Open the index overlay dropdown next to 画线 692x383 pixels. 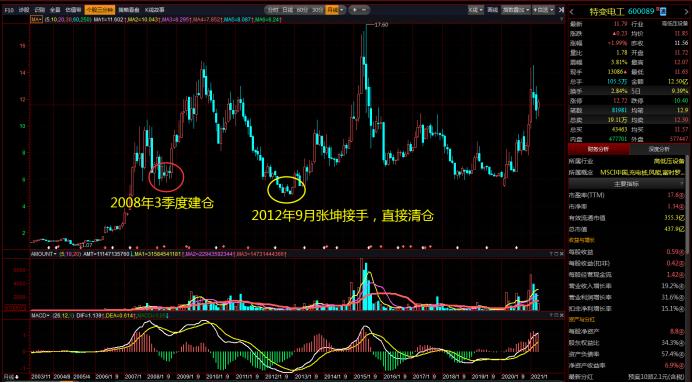click(x=515, y=9)
